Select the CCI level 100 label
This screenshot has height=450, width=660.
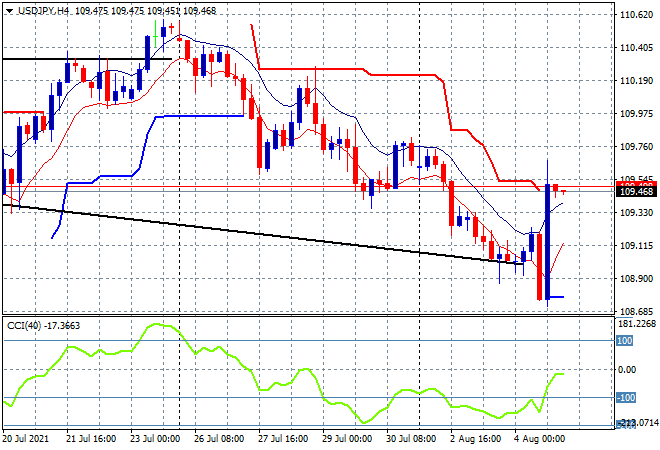[625, 341]
